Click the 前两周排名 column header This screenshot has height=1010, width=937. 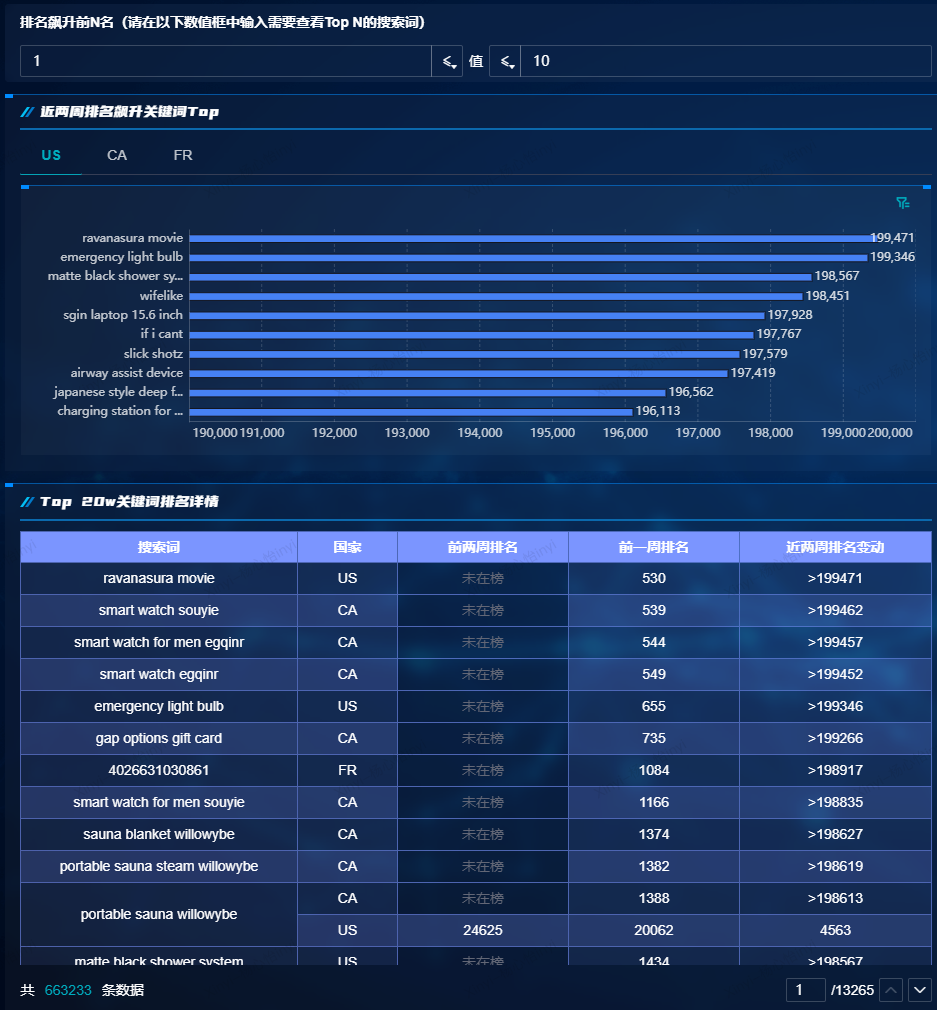[482, 547]
